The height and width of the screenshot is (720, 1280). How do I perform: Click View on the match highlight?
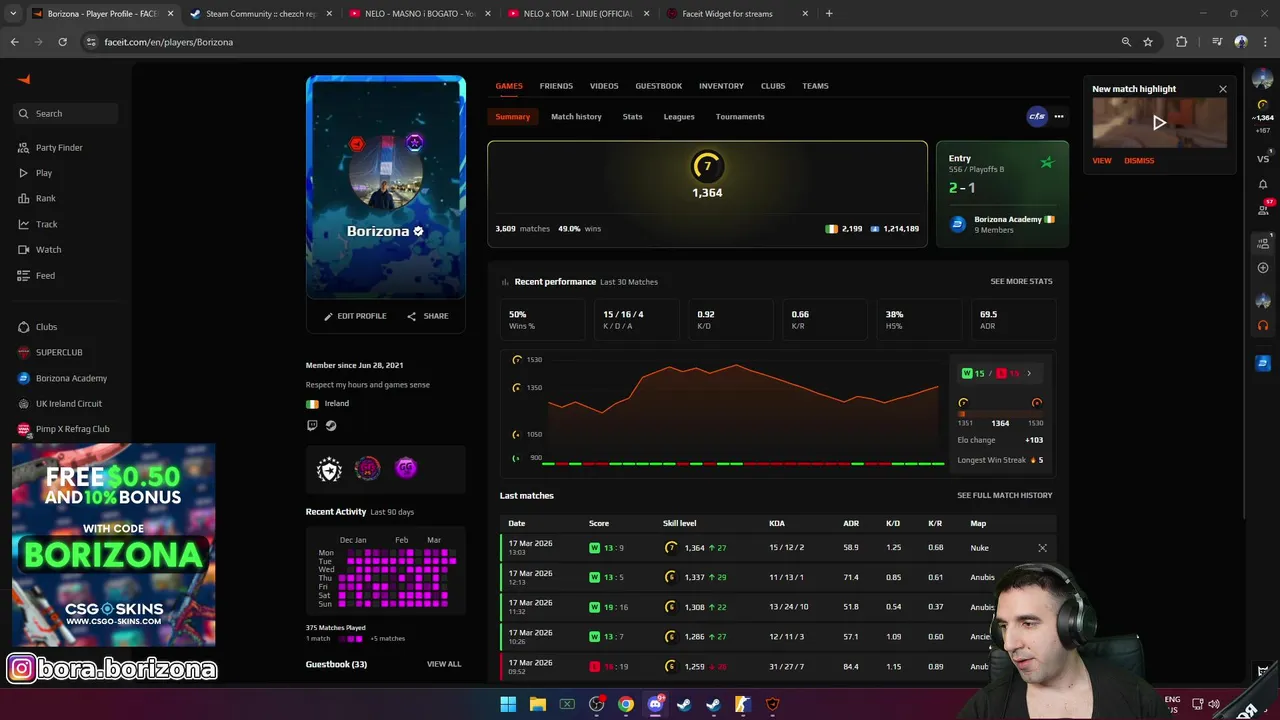[1101, 161]
